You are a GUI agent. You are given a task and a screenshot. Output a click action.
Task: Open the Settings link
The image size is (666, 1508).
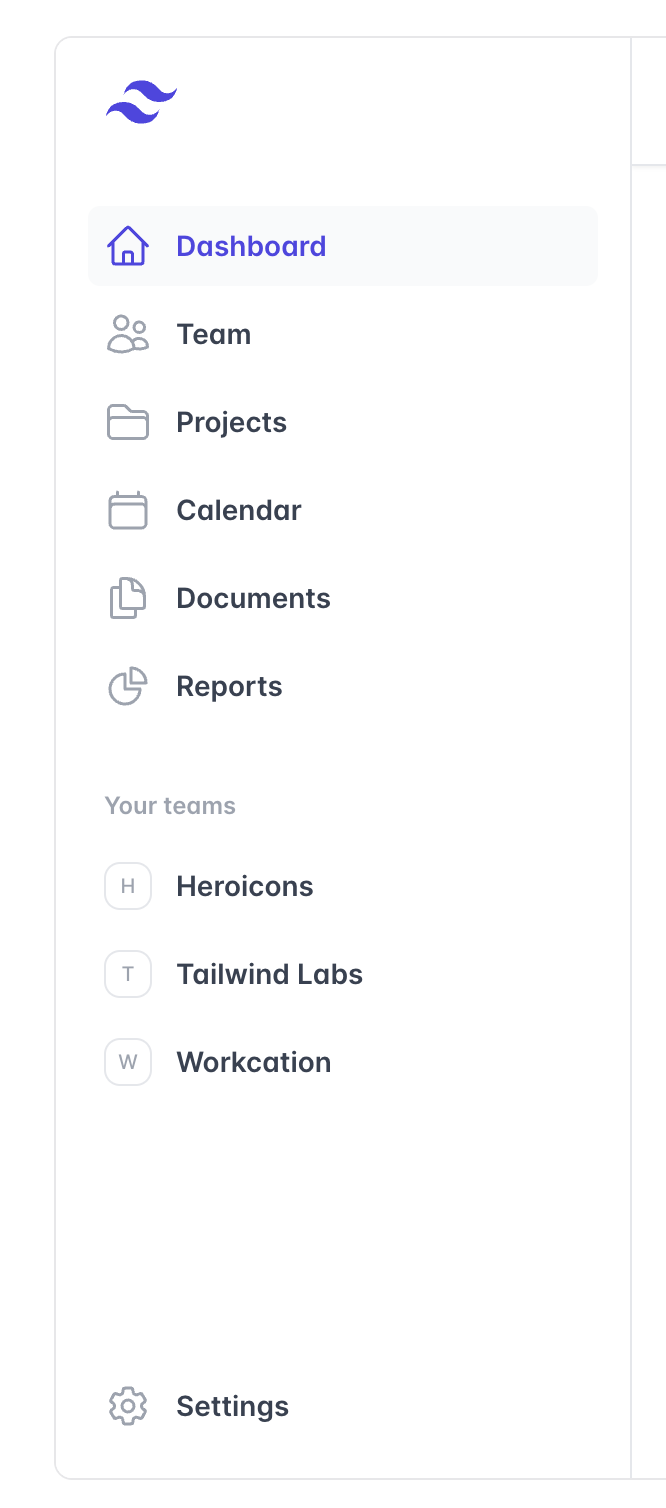pyautogui.click(x=232, y=1406)
